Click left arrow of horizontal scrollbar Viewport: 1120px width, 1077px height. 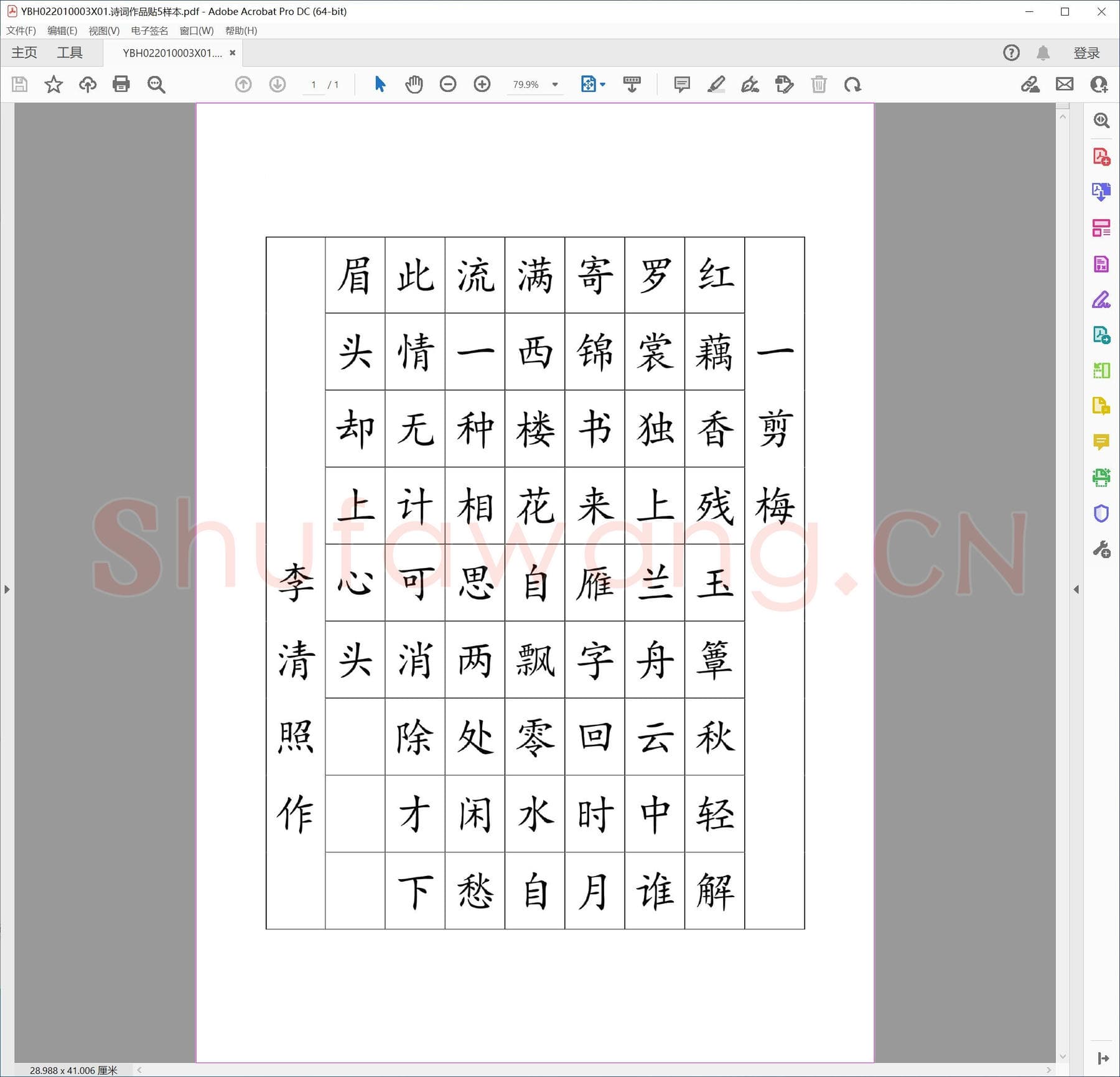139,1070
